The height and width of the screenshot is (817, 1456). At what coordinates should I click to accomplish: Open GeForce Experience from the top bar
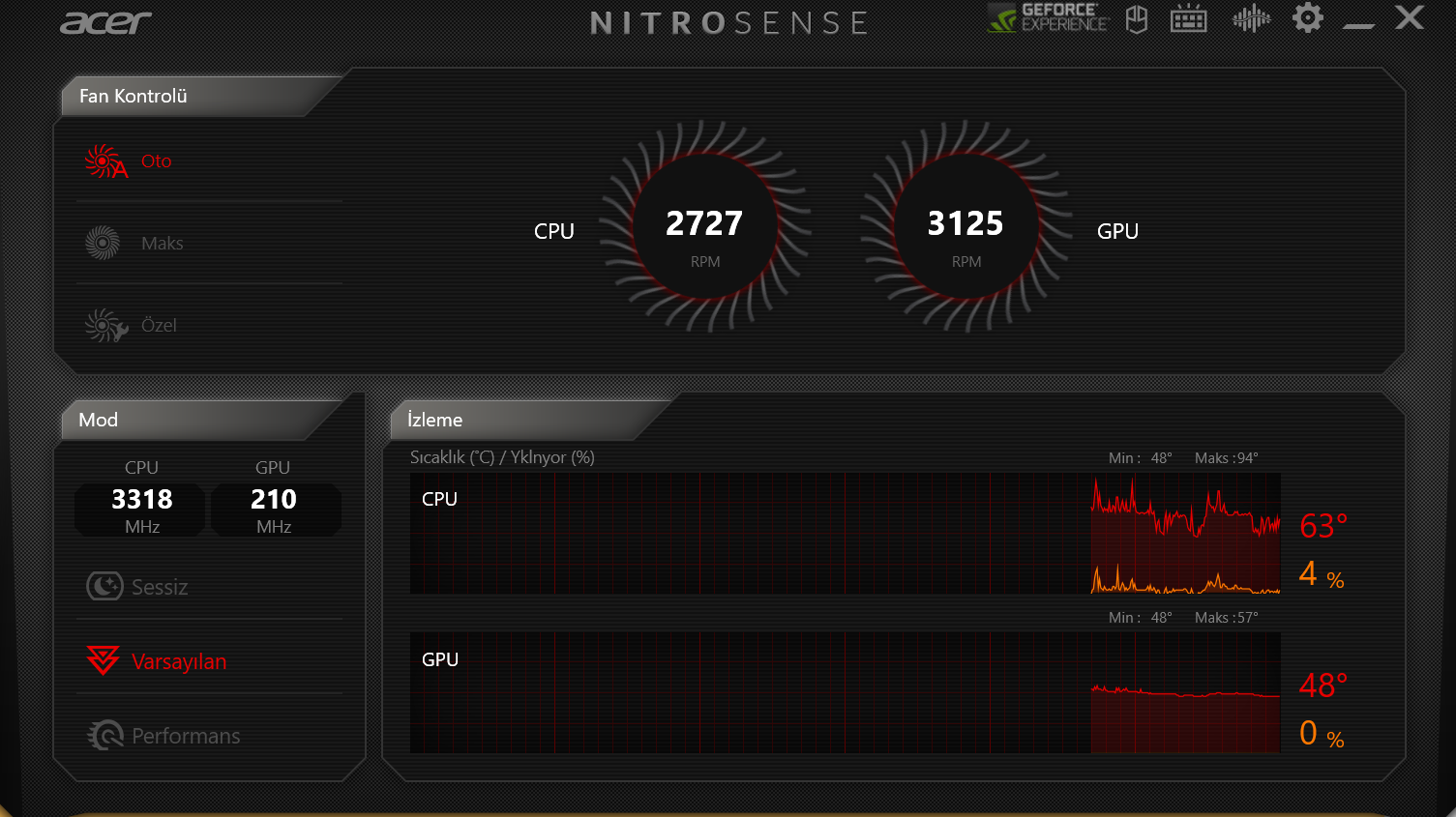coord(1048,17)
